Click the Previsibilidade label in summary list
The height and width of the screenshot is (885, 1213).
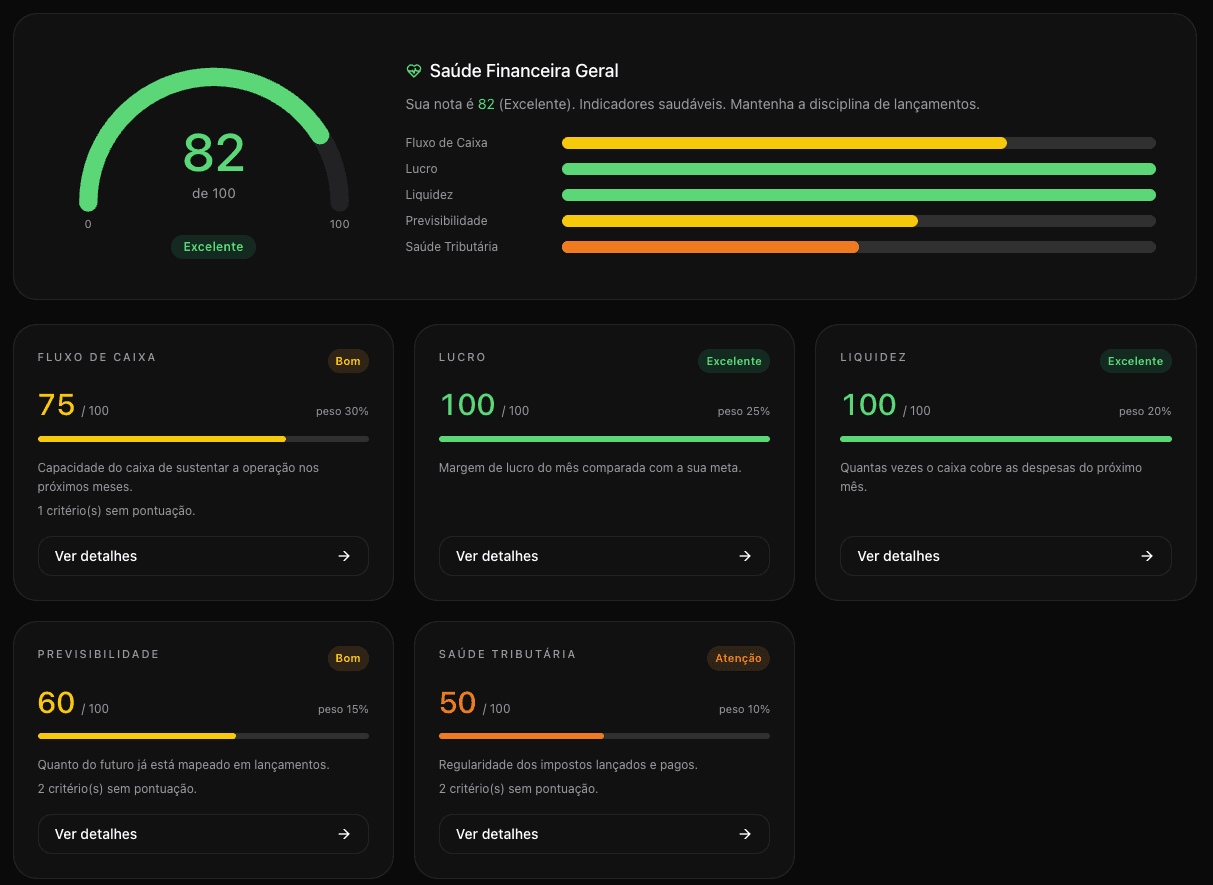coord(446,221)
